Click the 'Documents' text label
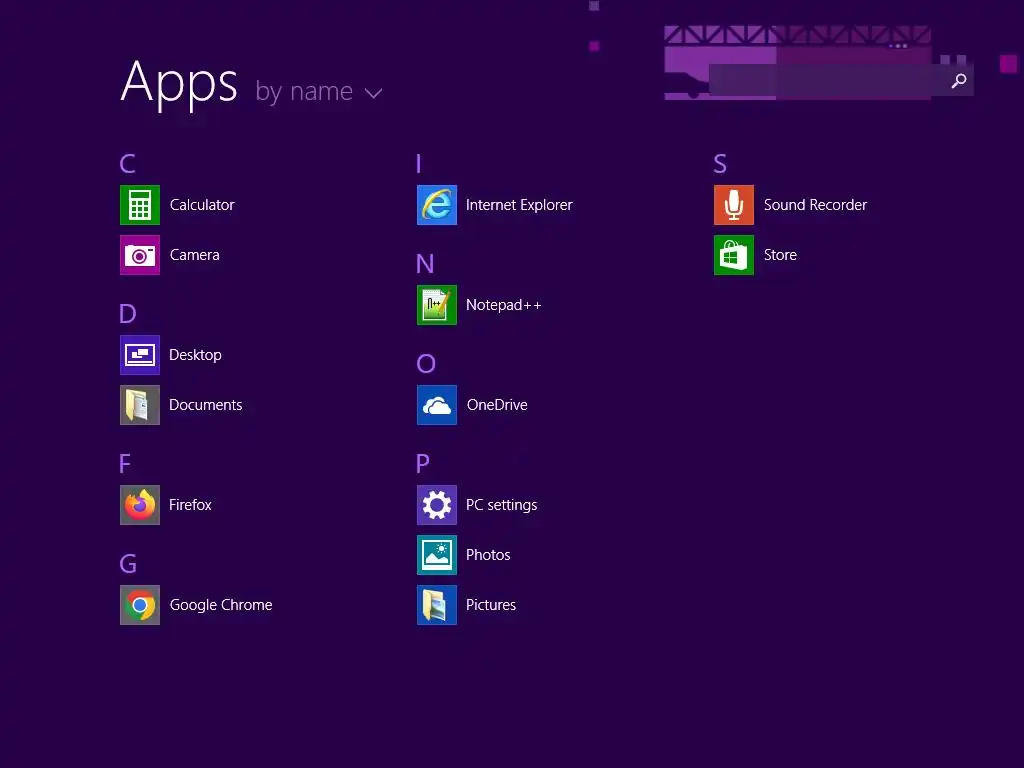Viewport: 1024px width, 768px height. tap(206, 405)
